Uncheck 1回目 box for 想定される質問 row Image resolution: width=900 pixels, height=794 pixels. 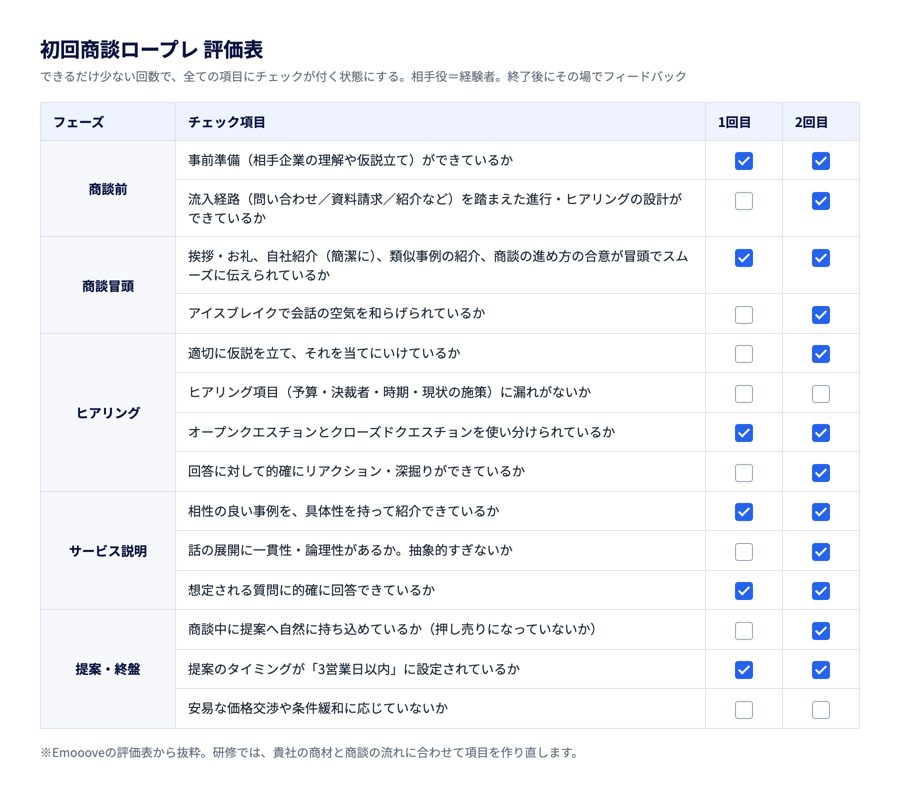(743, 591)
